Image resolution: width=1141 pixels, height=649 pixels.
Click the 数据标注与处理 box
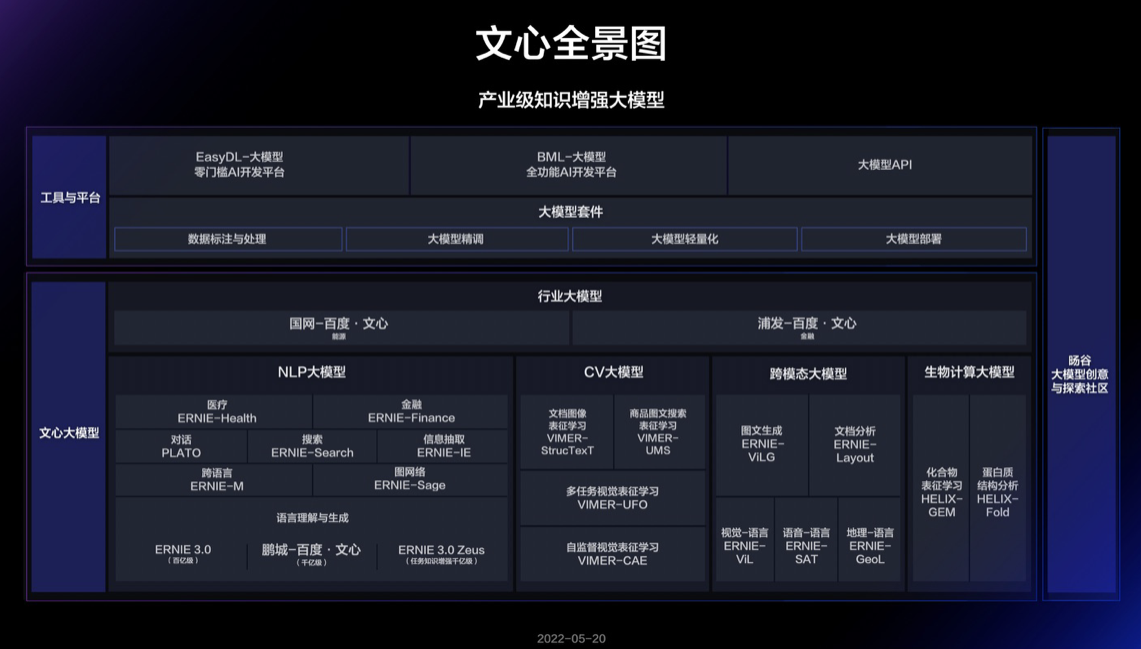tap(228, 239)
